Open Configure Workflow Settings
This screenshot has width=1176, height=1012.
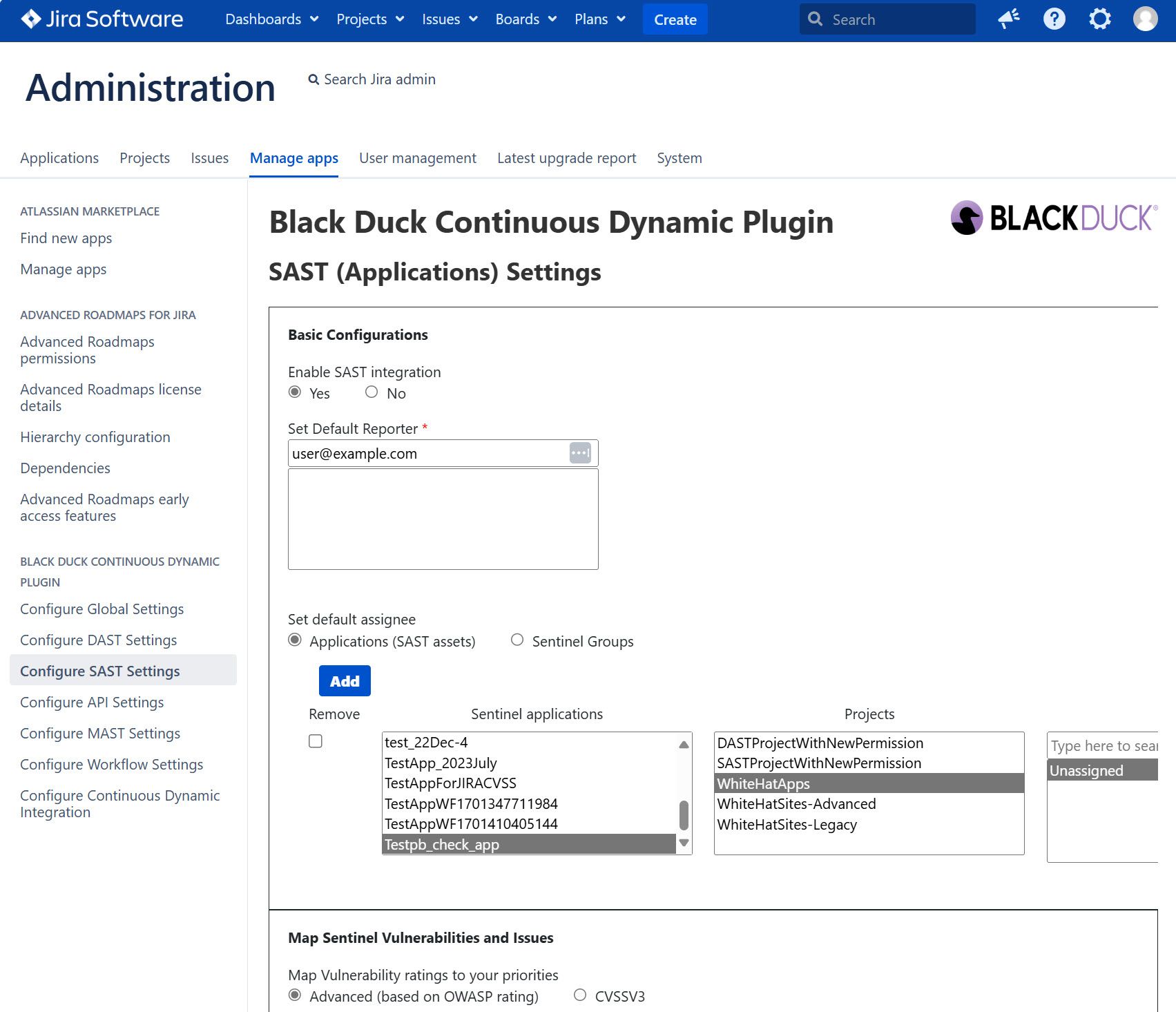[111, 765]
